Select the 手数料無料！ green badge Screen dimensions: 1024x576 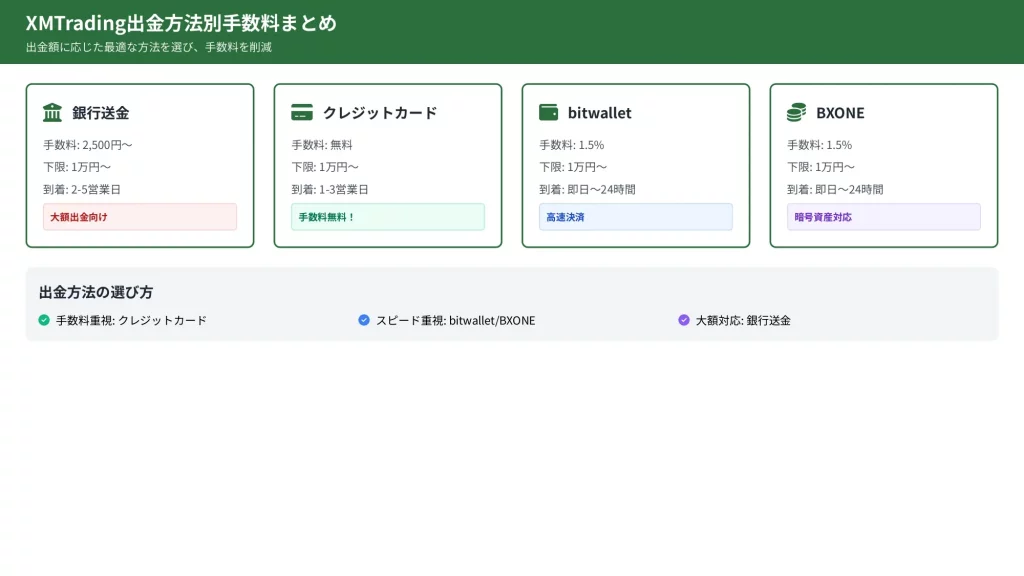click(x=388, y=217)
